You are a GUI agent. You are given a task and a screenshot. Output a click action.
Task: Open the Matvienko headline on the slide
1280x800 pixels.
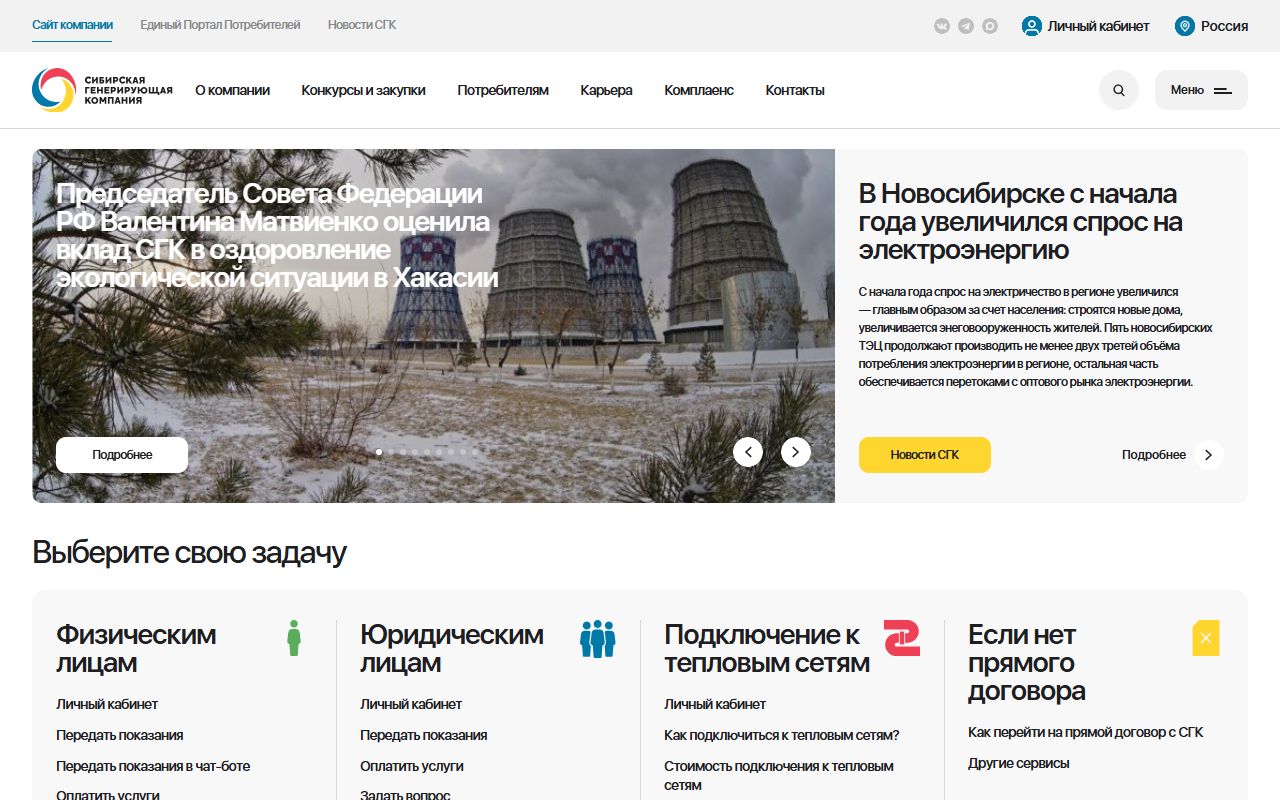click(x=277, y=235)
